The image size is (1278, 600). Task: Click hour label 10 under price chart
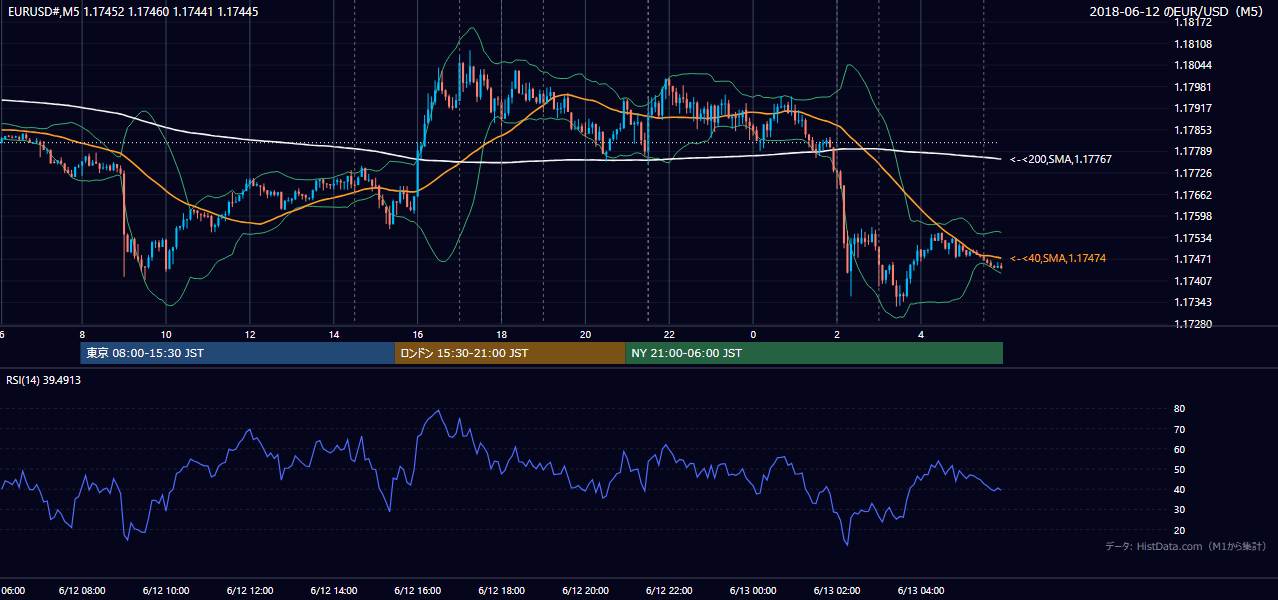point(166,334)
